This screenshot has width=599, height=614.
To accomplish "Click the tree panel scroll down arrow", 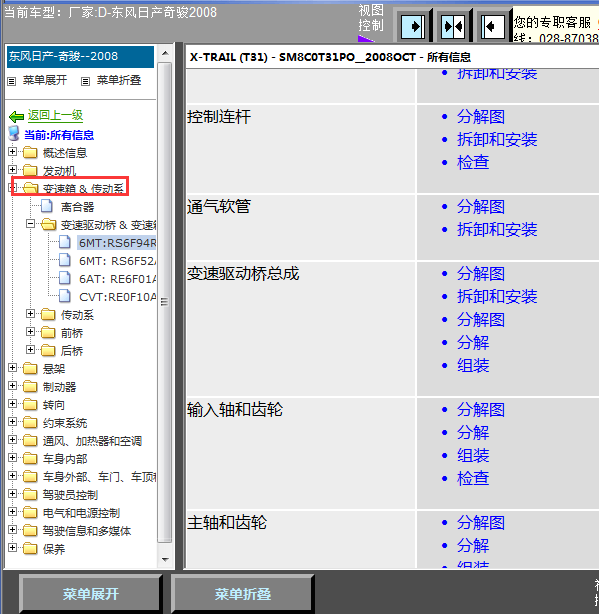I will pyautogui.click(x=165, y=560).
